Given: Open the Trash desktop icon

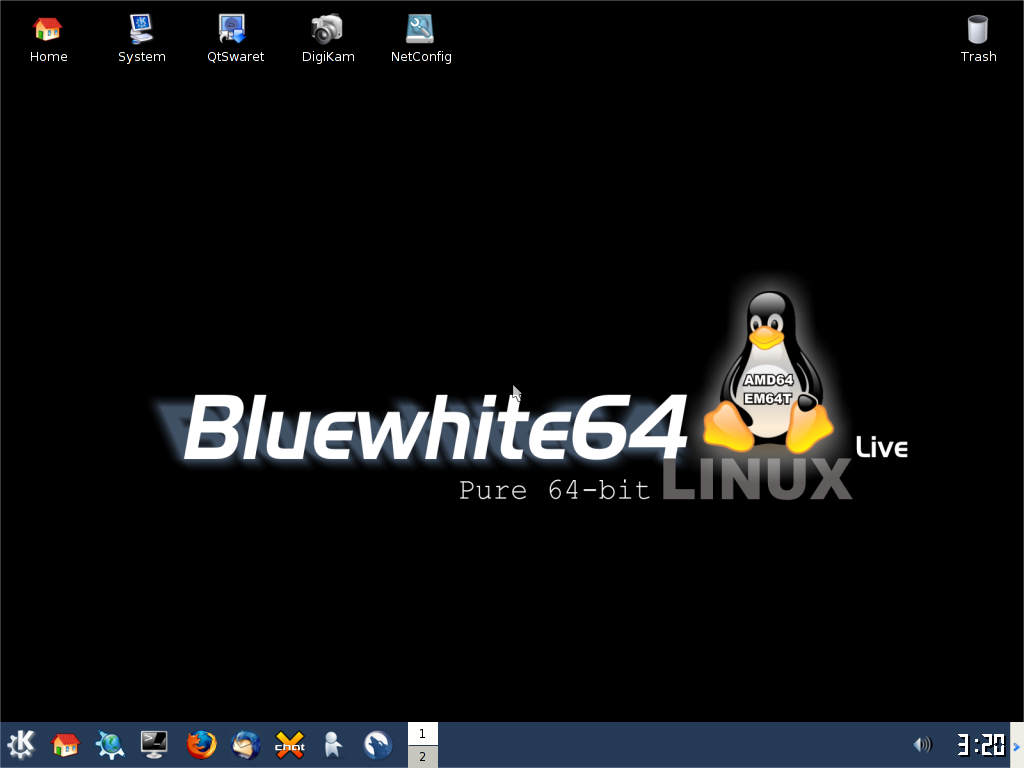Looking at the screenshot, I should click(x=978, y=39).
